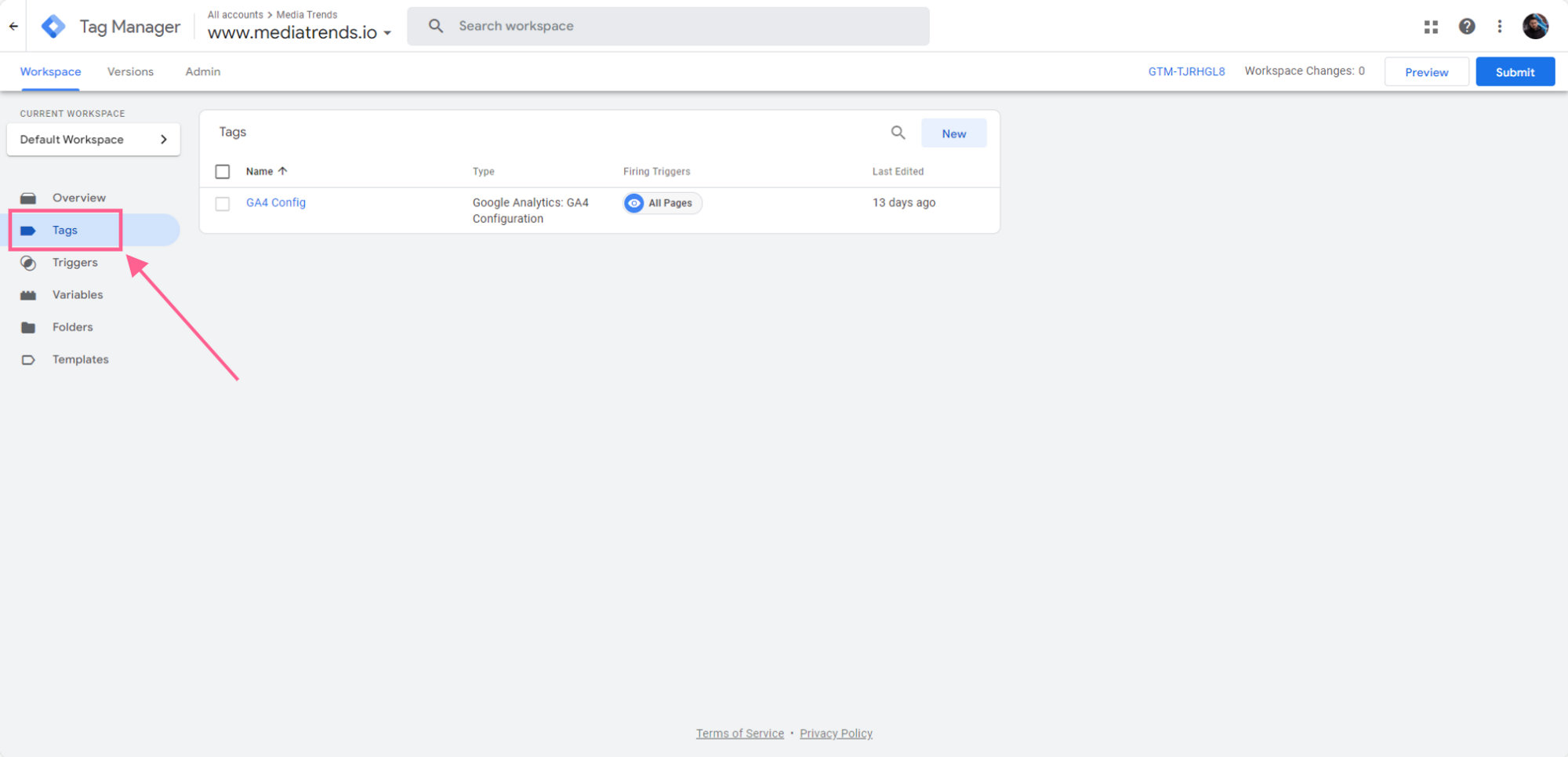Click the Last Edited column header
Image resolution: width=1568 pixels, height=757 pixels.
[898, 171]
